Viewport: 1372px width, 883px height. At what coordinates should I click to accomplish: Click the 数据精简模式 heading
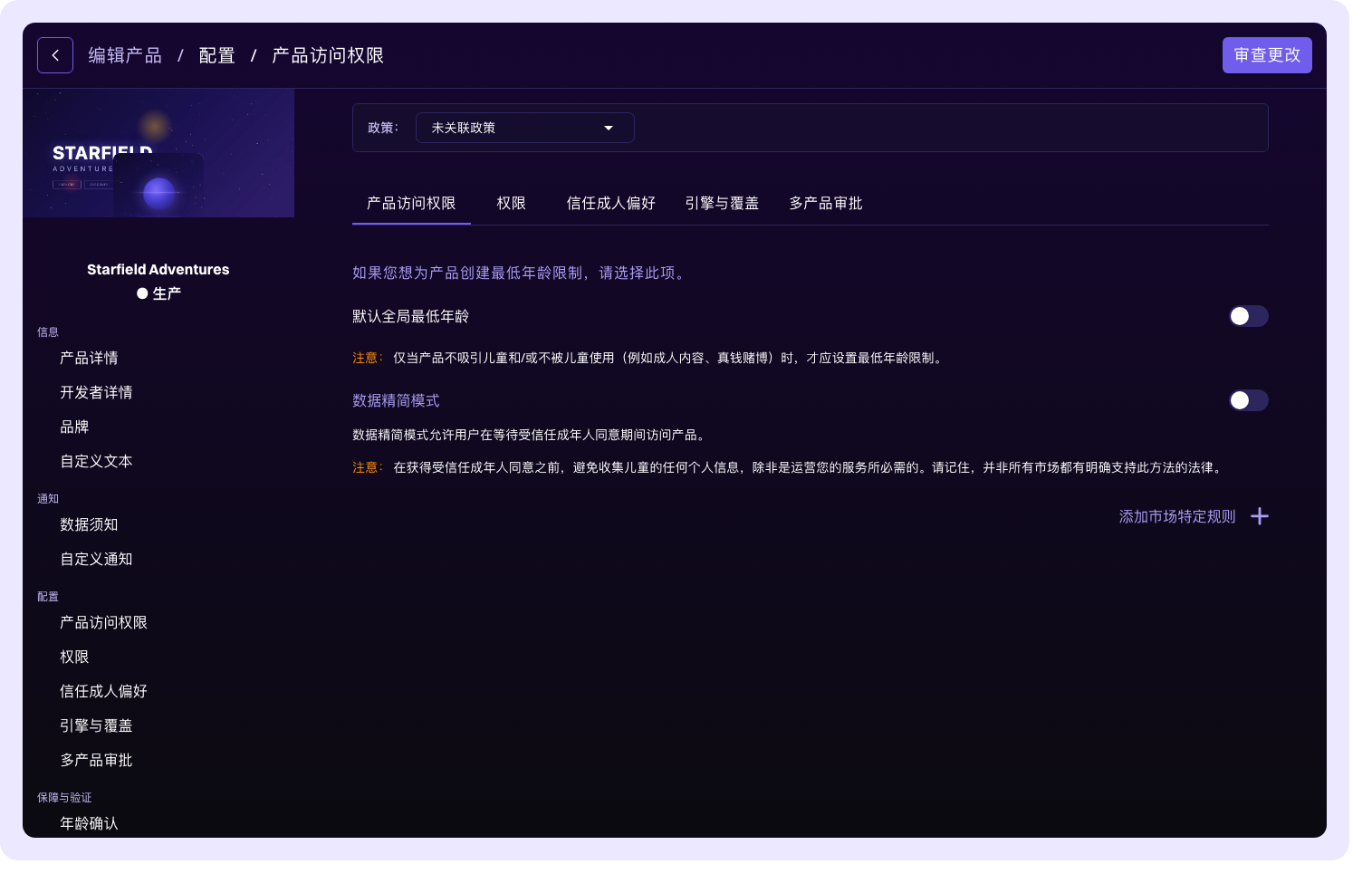pyautogui.click(x=396, y=400)
